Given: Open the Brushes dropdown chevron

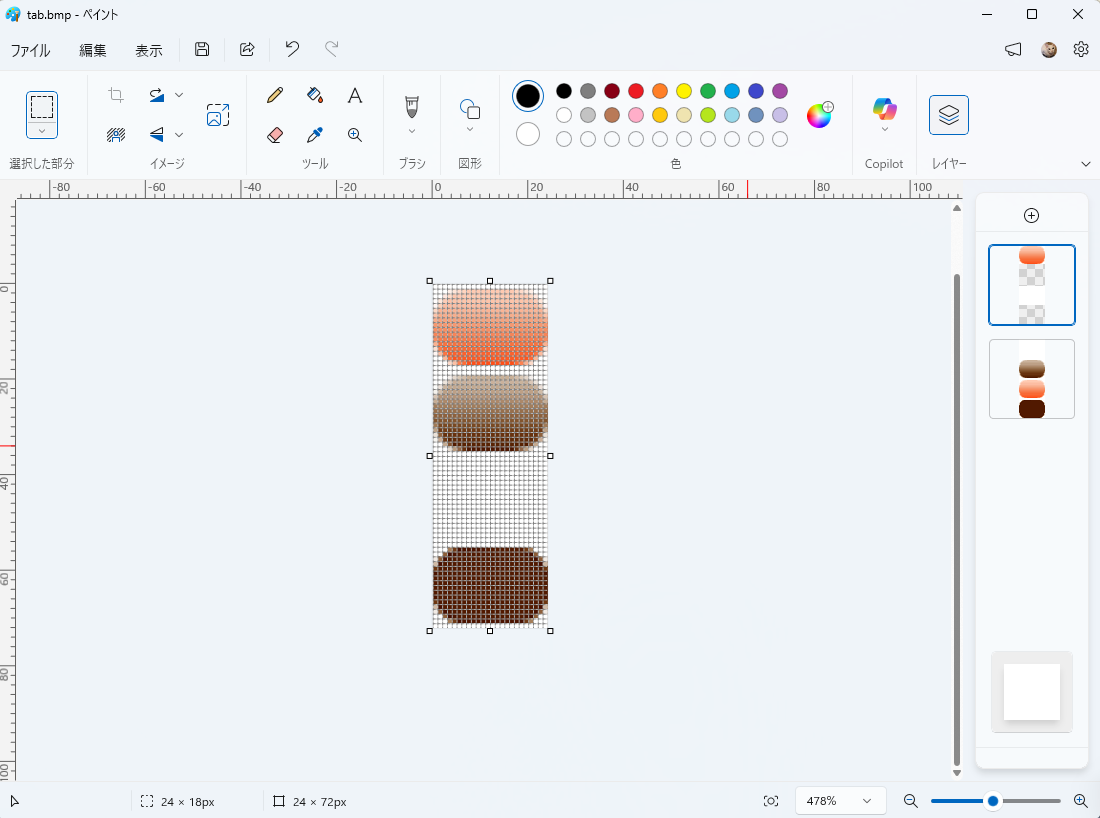Looking at the screenshot, I should pyautogui.click(x=411, y=131).
